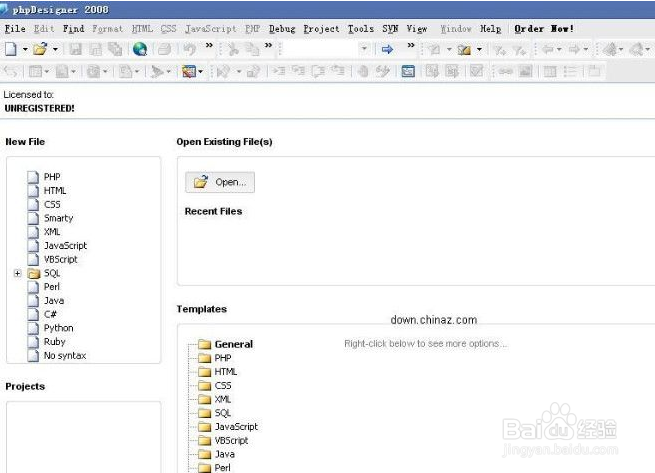655x473 pixels.
Task: Click the yellow tag bookmark toolbar icon
Action: [x=464, y=50]
